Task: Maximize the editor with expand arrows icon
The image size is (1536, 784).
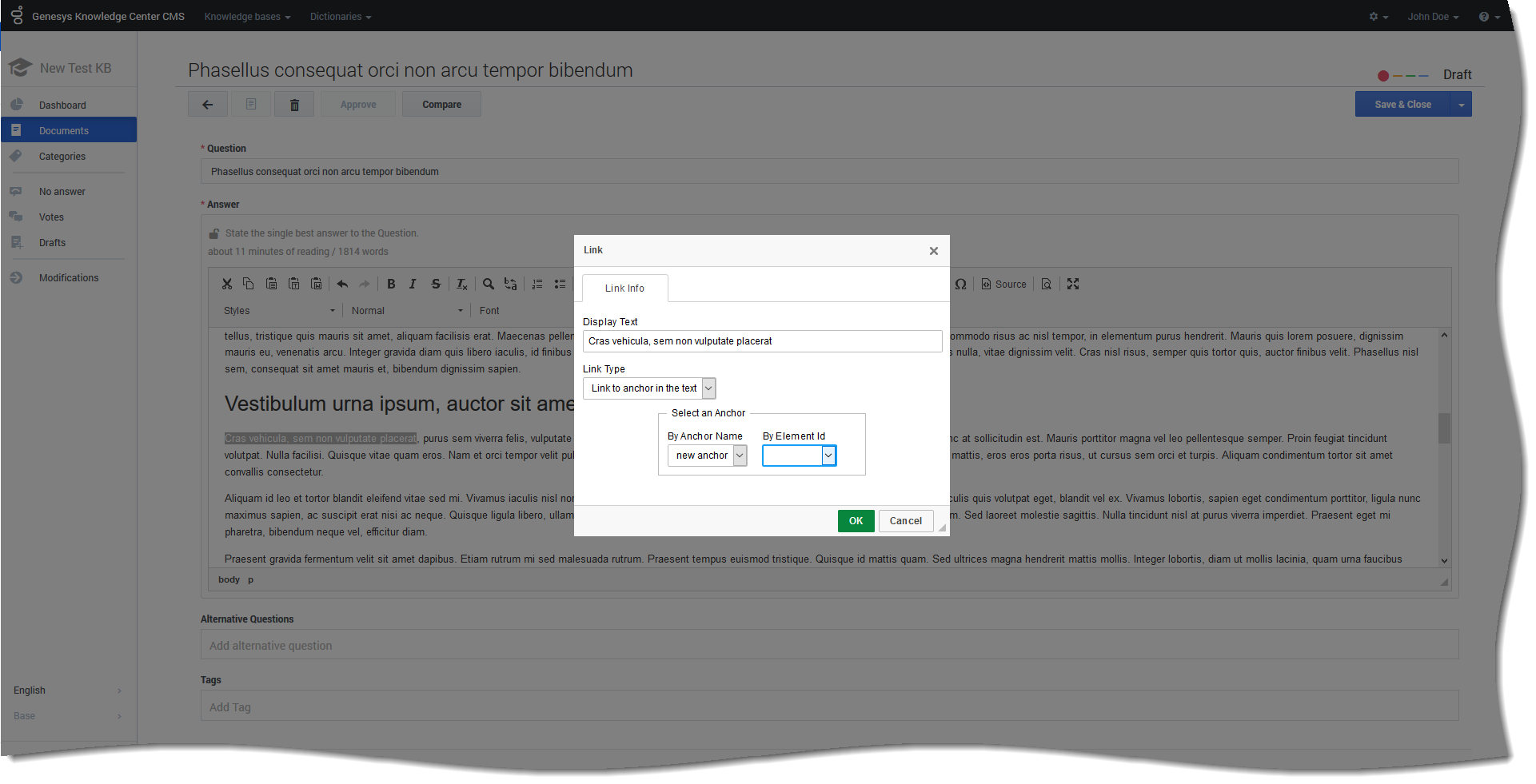Action: pos(1073,284)
